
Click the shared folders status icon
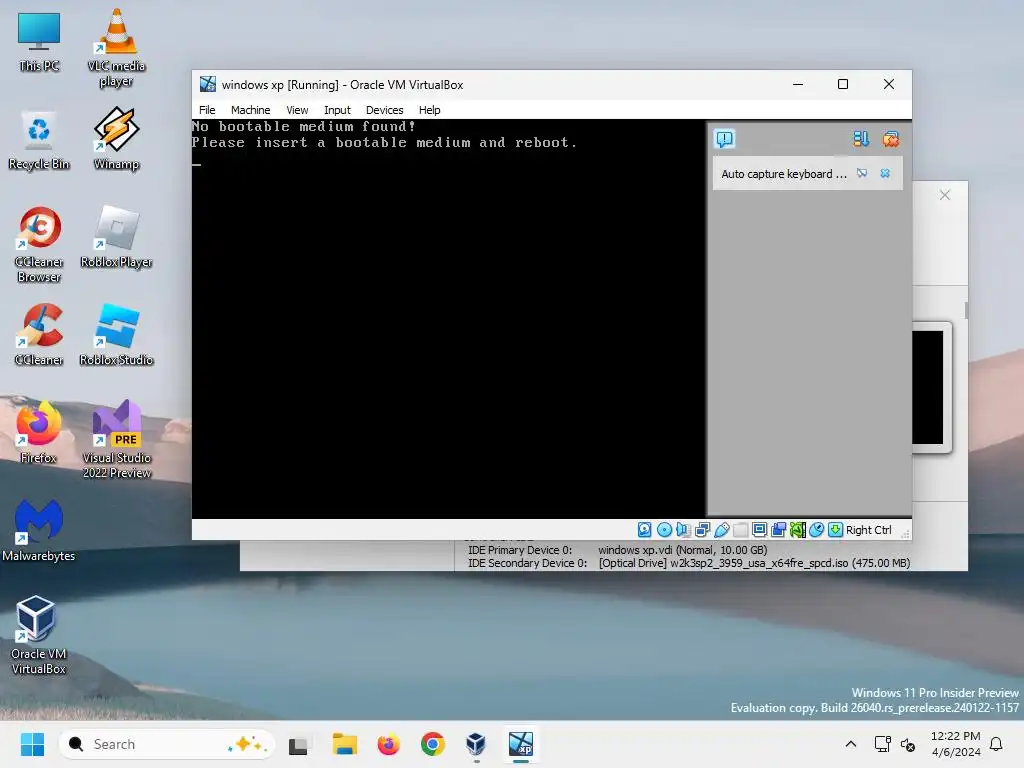click(741, 530)
